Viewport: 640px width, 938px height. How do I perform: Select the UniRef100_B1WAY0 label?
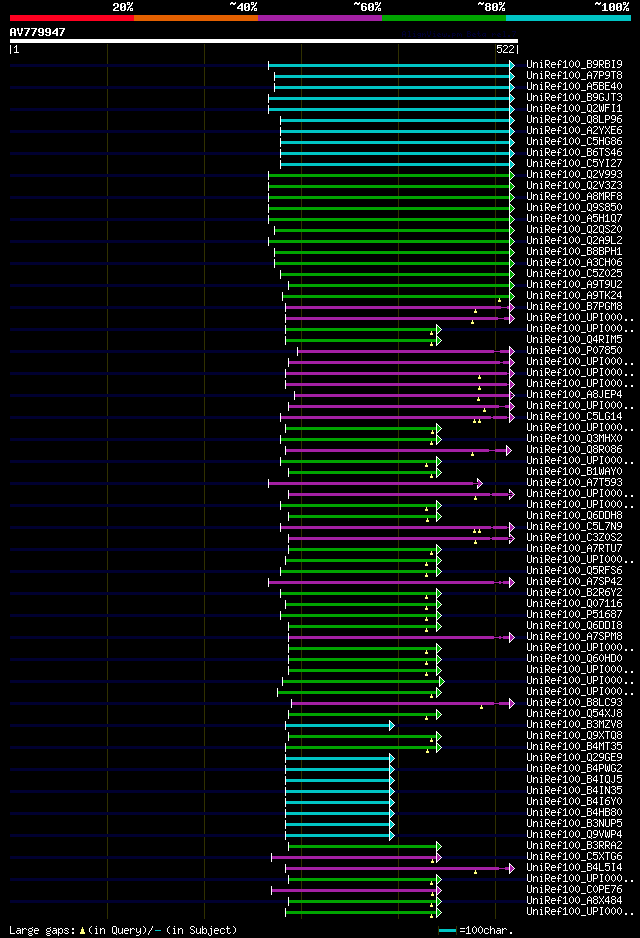(574, 472)
